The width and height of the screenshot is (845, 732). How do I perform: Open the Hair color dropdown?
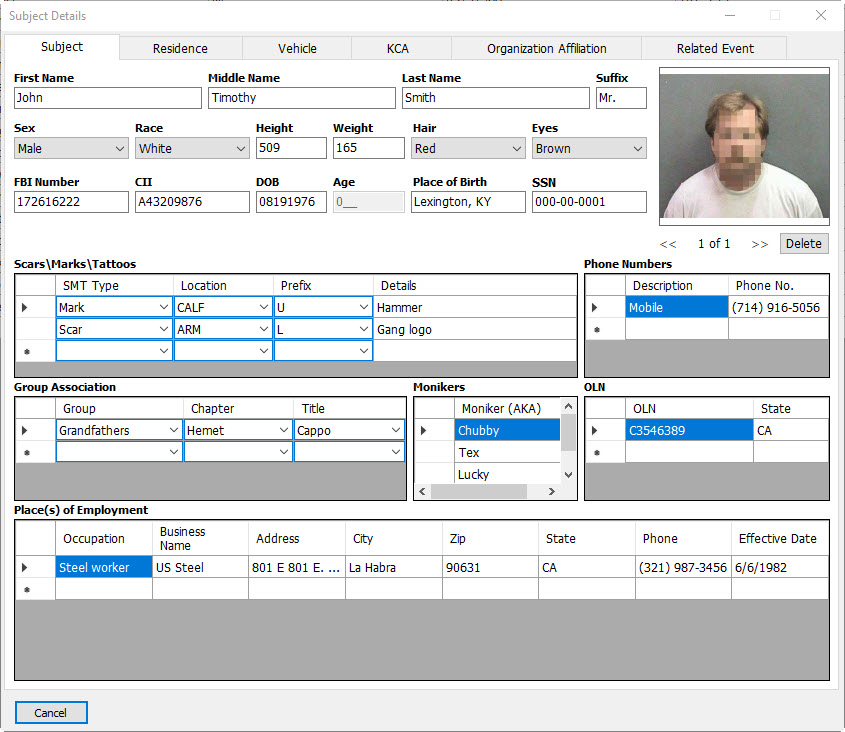coord(517,149)
